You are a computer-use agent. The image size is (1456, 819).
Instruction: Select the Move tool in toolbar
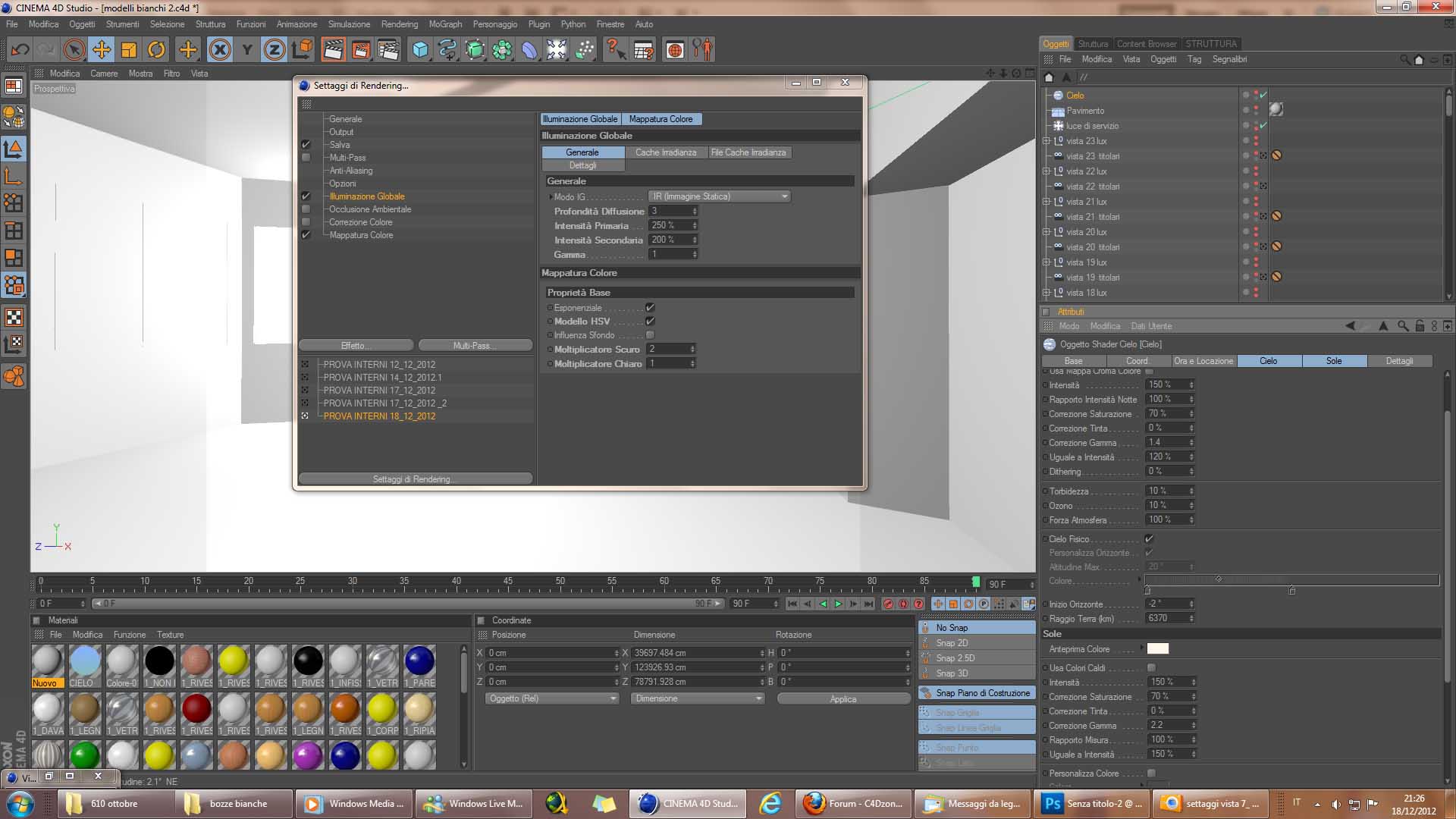(x=101, y=50)
